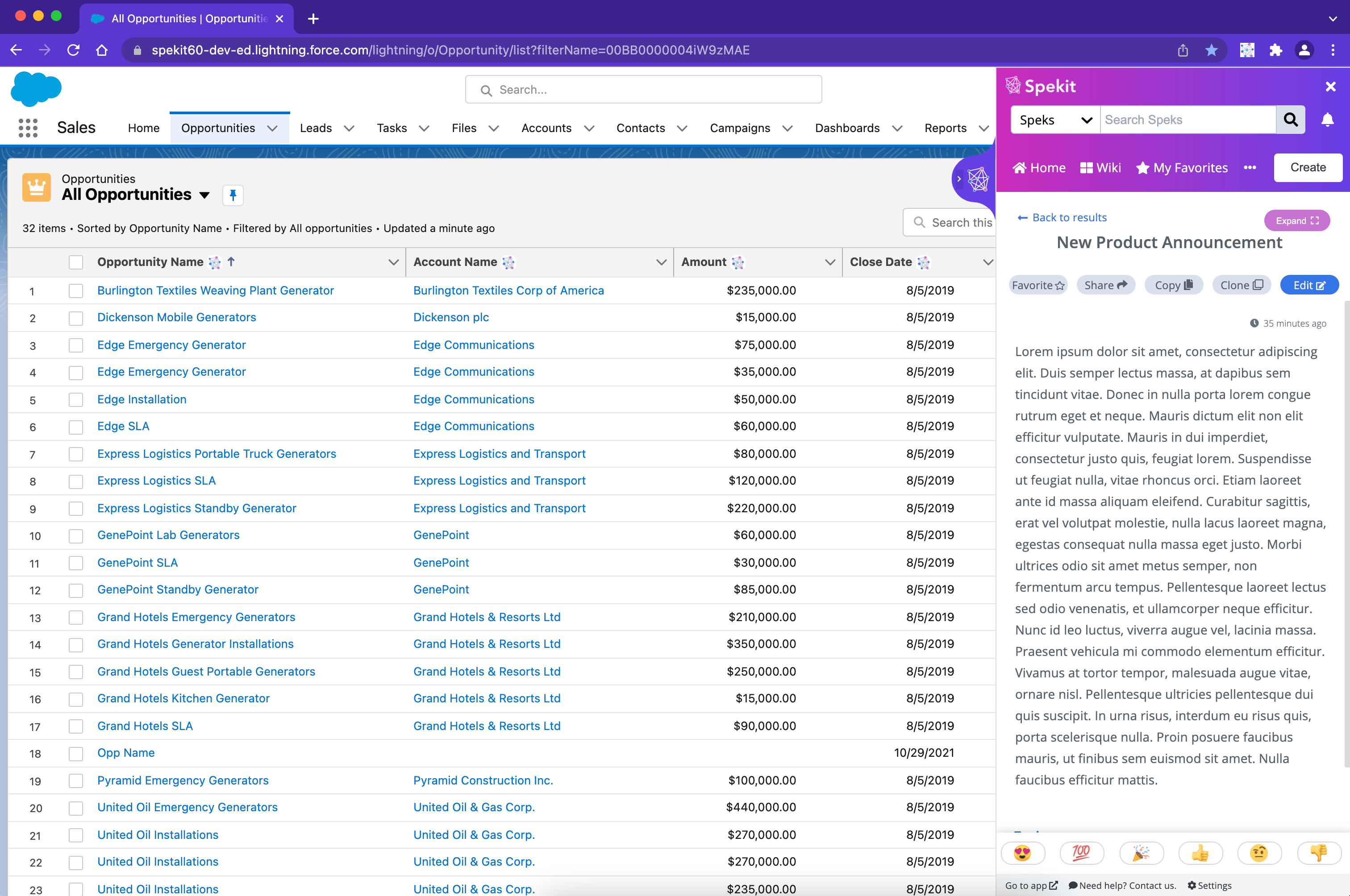The width and height of the screenshot is (1350, 896).
Task: Click the Salesforce global Search field
Action: [644, 90]
